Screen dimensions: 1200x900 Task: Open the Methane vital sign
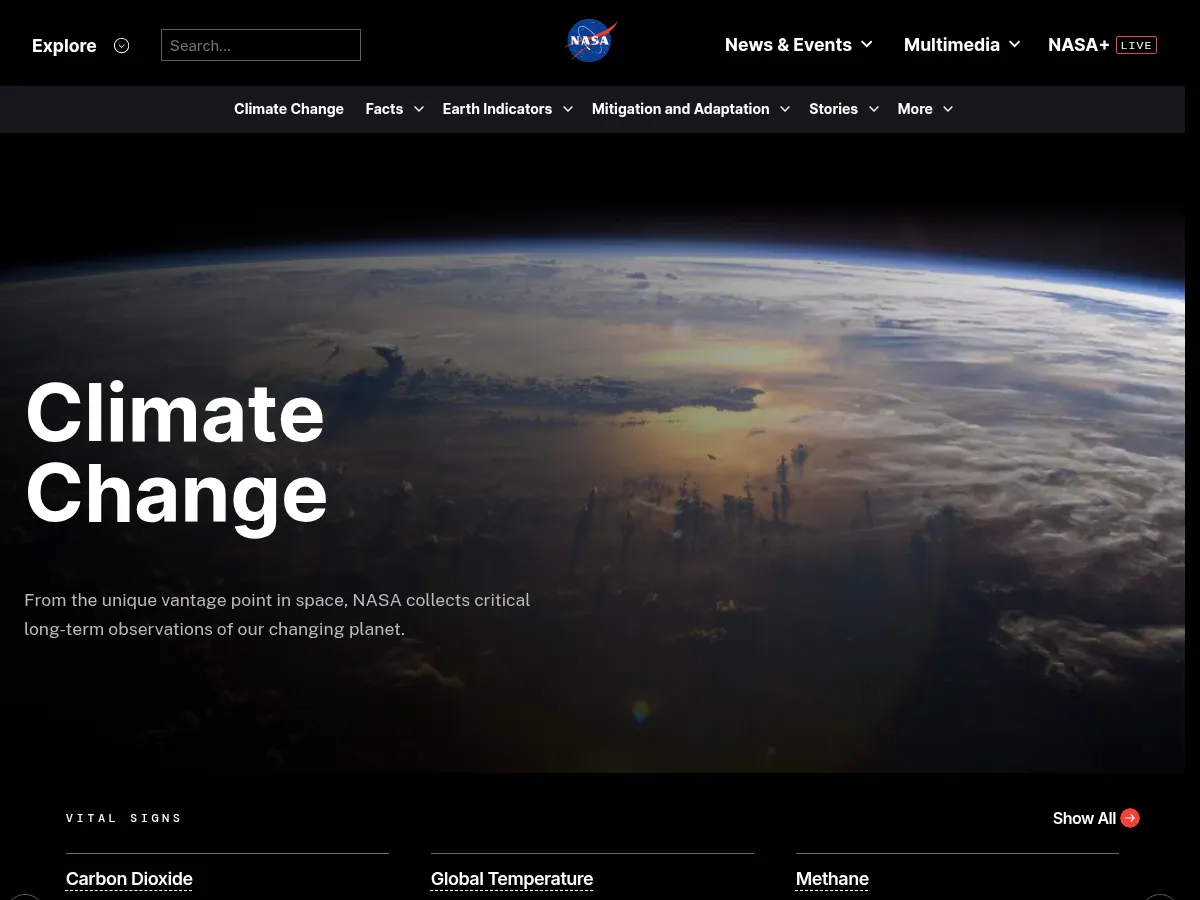pyautogui.click(x=832, y=879)
